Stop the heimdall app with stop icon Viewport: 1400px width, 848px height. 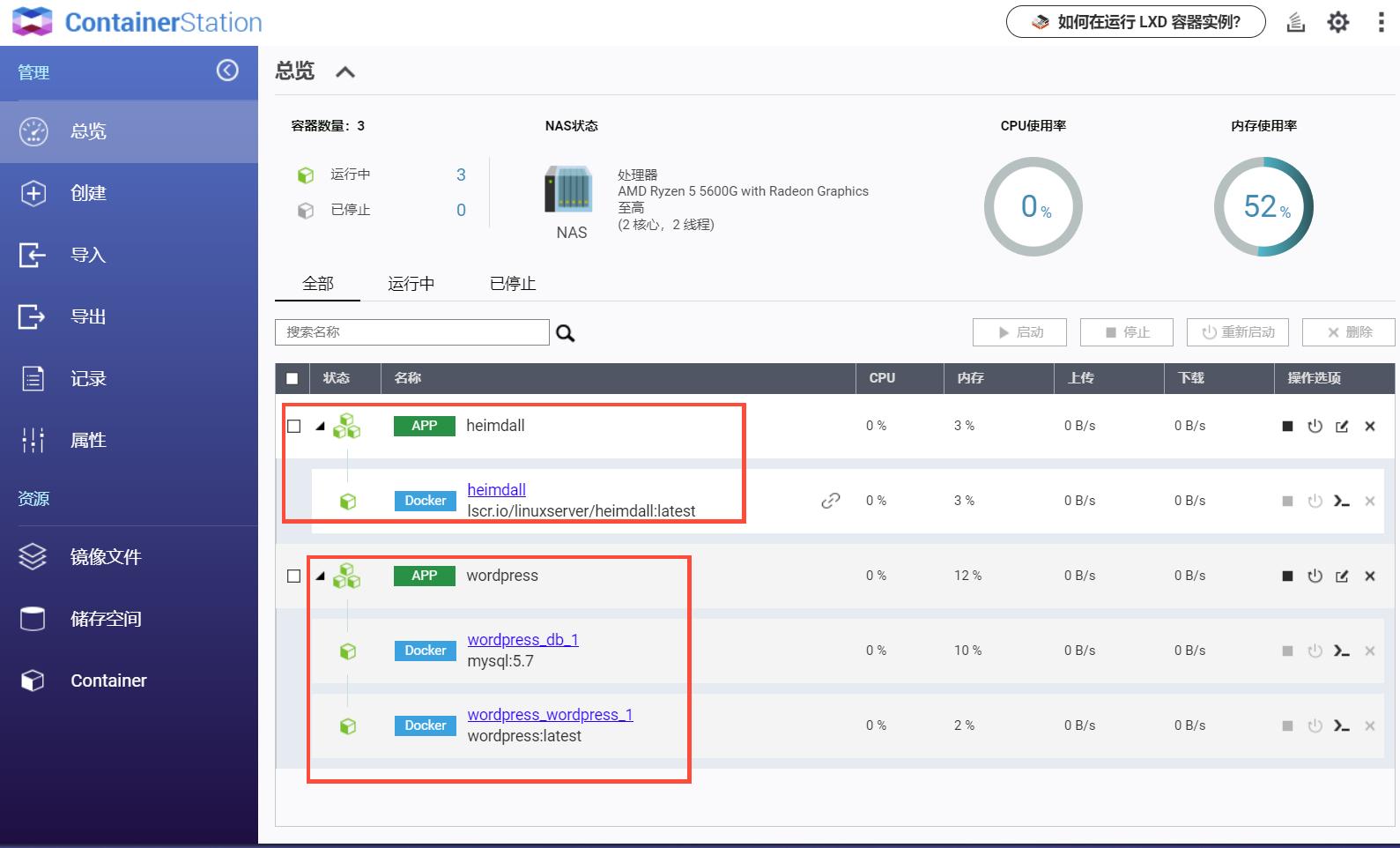point(1287,427)
